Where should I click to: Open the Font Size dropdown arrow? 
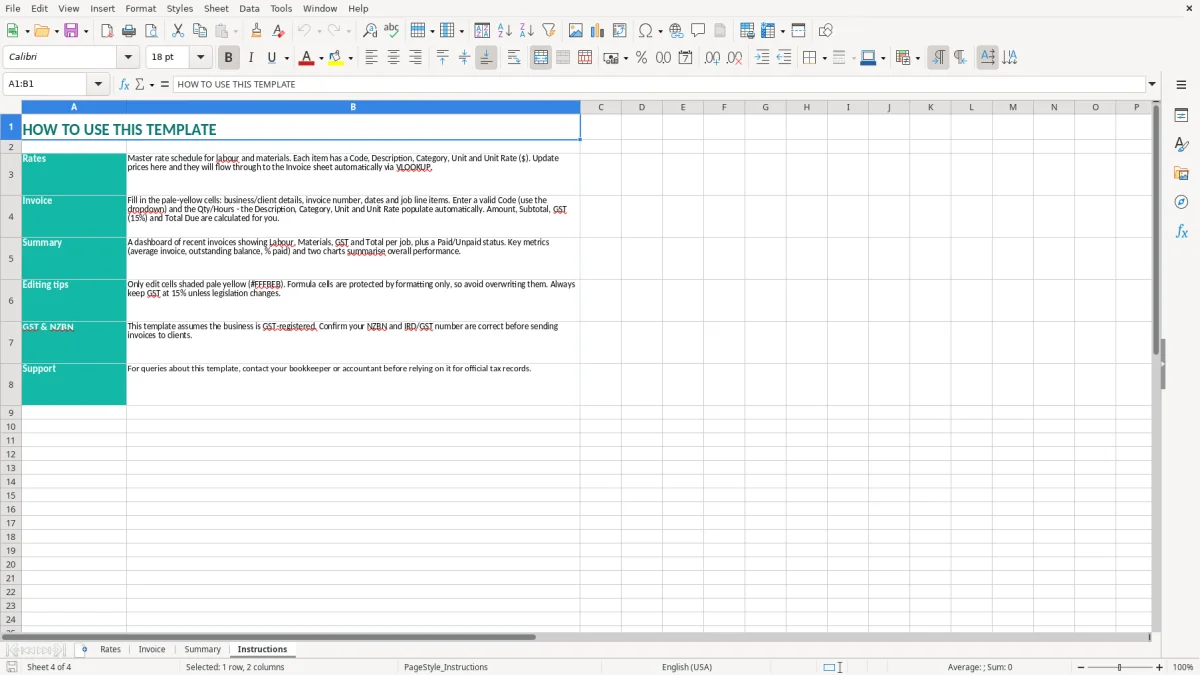(200, 58)
